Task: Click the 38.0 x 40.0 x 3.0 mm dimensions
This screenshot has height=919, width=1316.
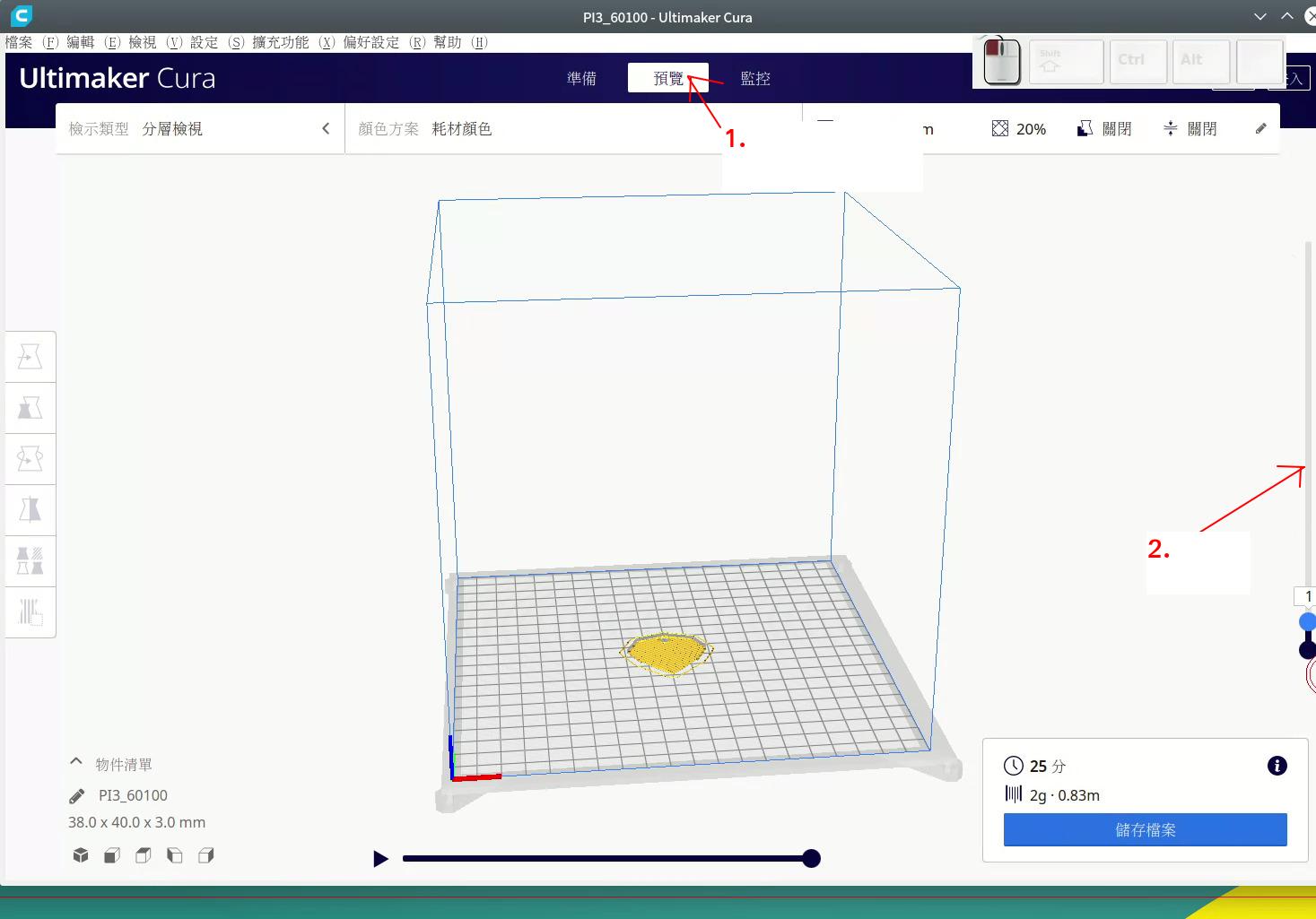Action: click(136, 822)
